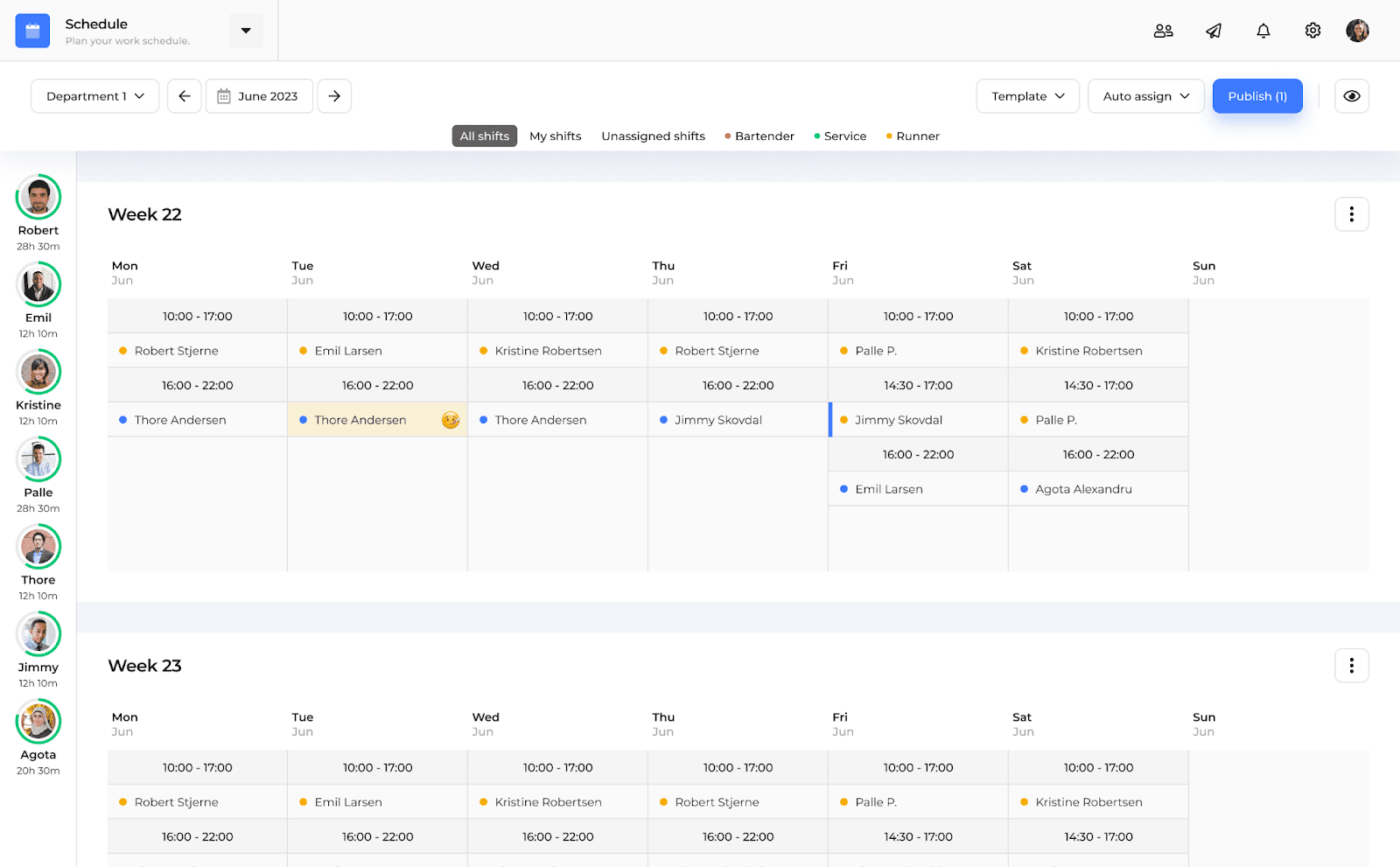Click the paper plane send icon
1400x867 pixels.
[1213, 31]
